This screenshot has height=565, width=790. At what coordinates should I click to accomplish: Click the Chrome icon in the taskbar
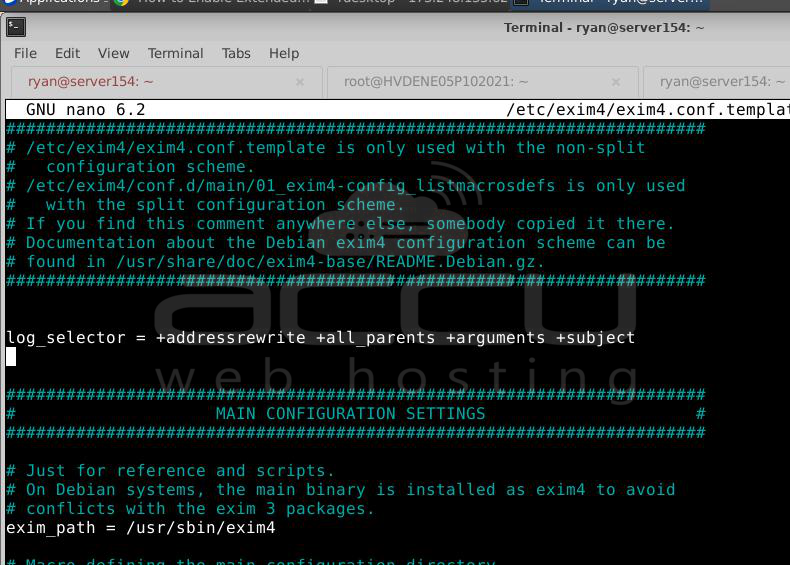point(121,3)
